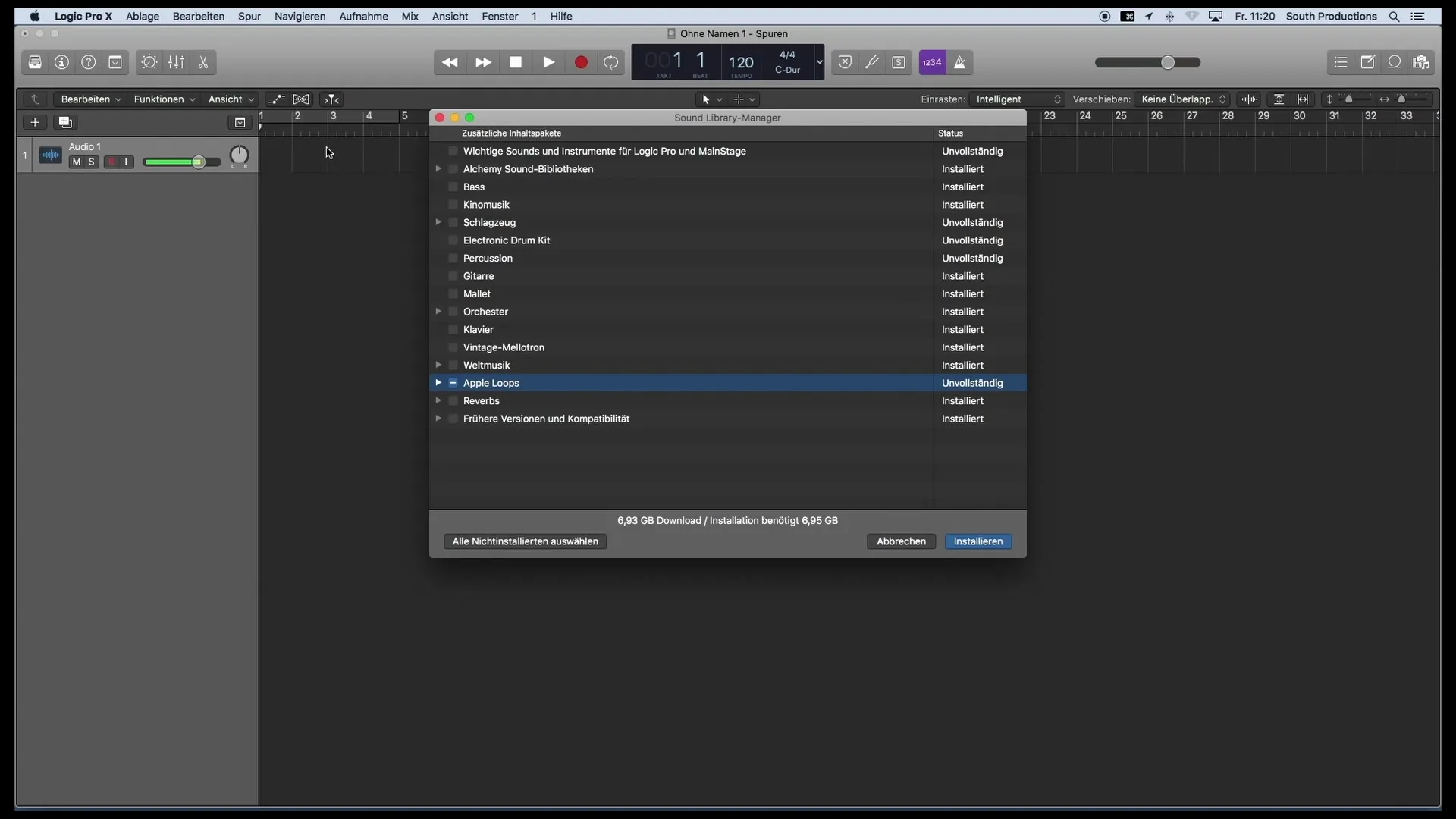Select the Cycle/Loop mode icon
This screenshot has height=819, width=1456.
[x=611, y=62]
